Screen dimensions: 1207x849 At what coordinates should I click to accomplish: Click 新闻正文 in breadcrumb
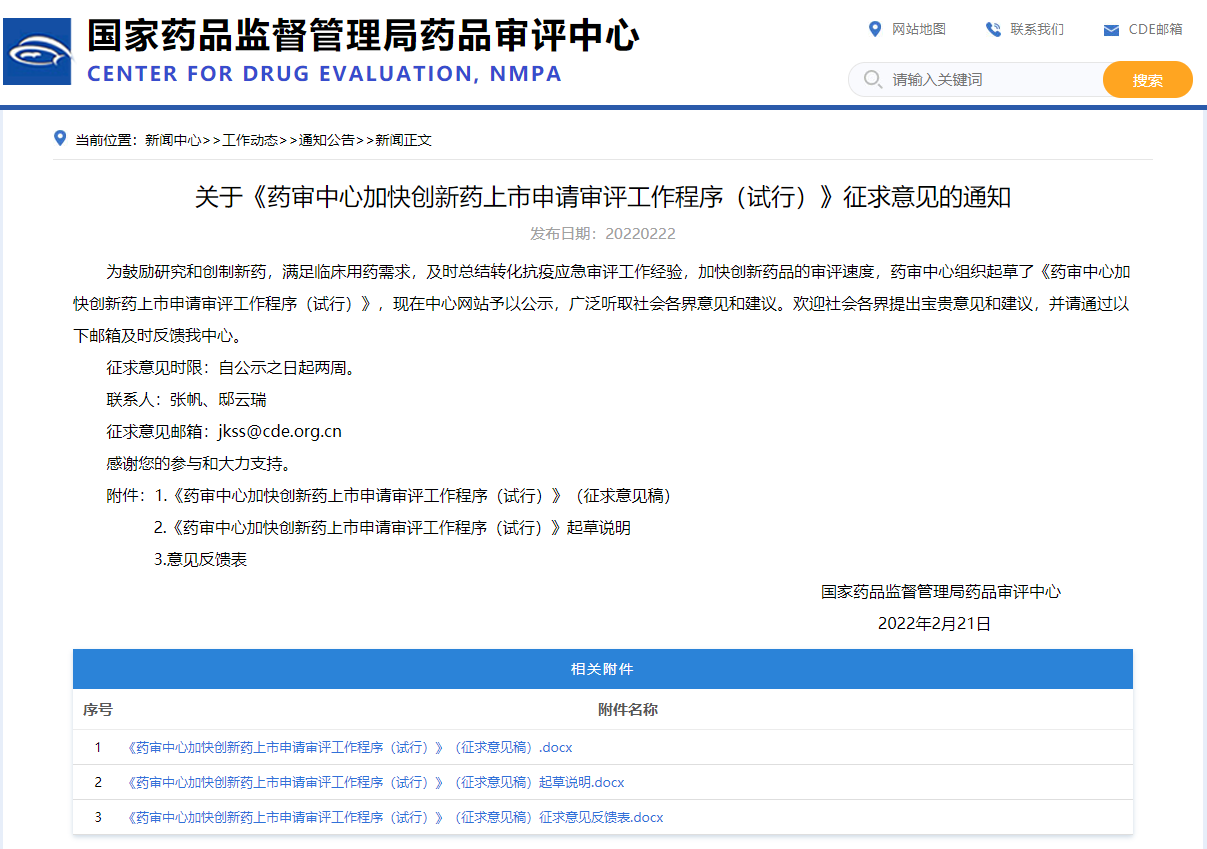point(404,140)
